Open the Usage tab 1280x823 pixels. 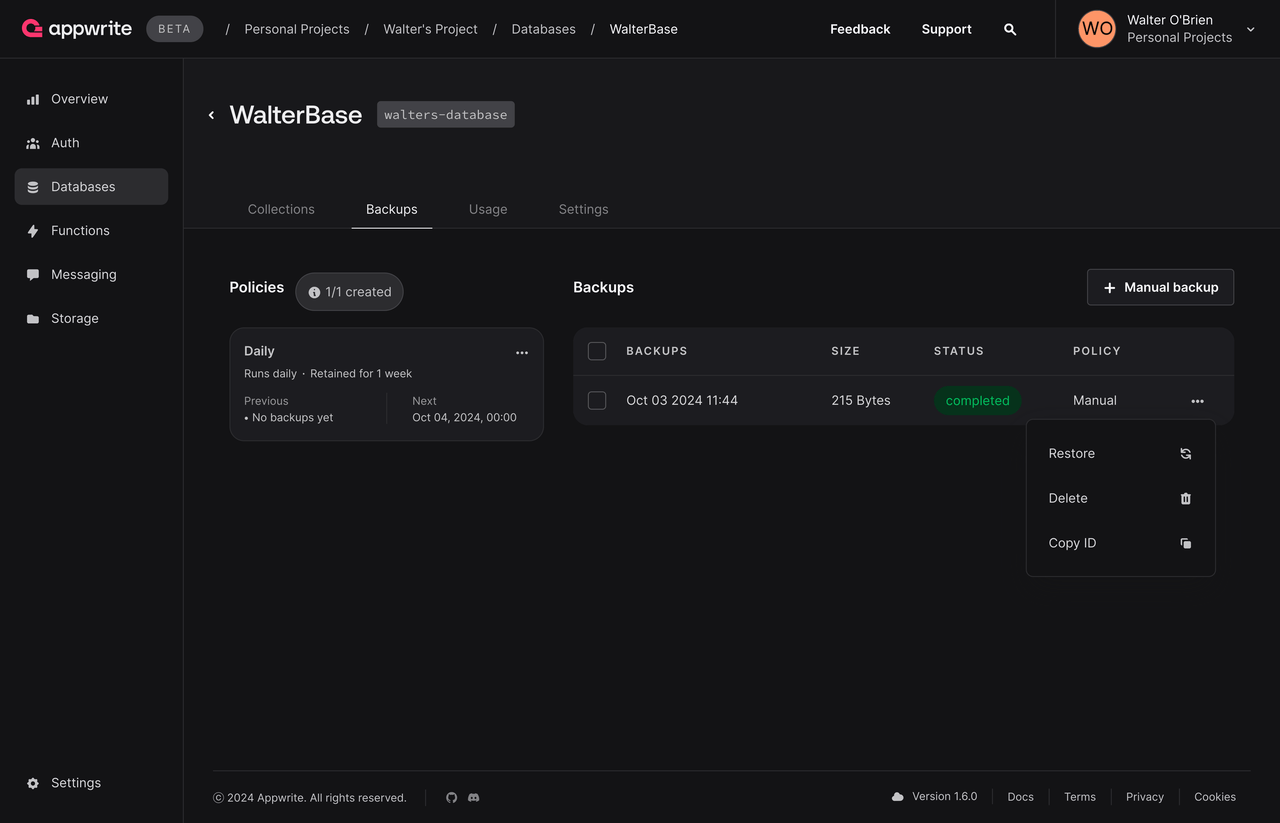click(488, 209)
